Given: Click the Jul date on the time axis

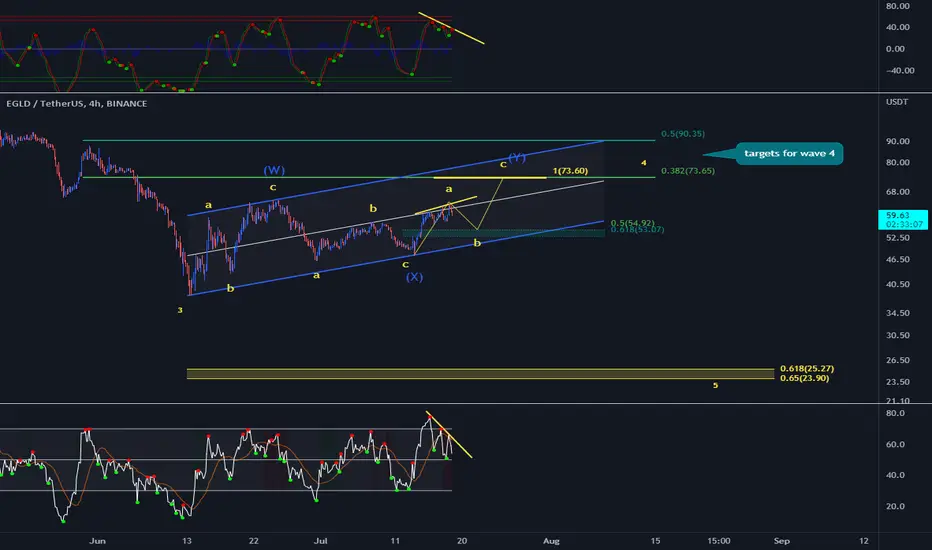Looking at the screenshot, I should pyautogui.click(x=320, y=540).
